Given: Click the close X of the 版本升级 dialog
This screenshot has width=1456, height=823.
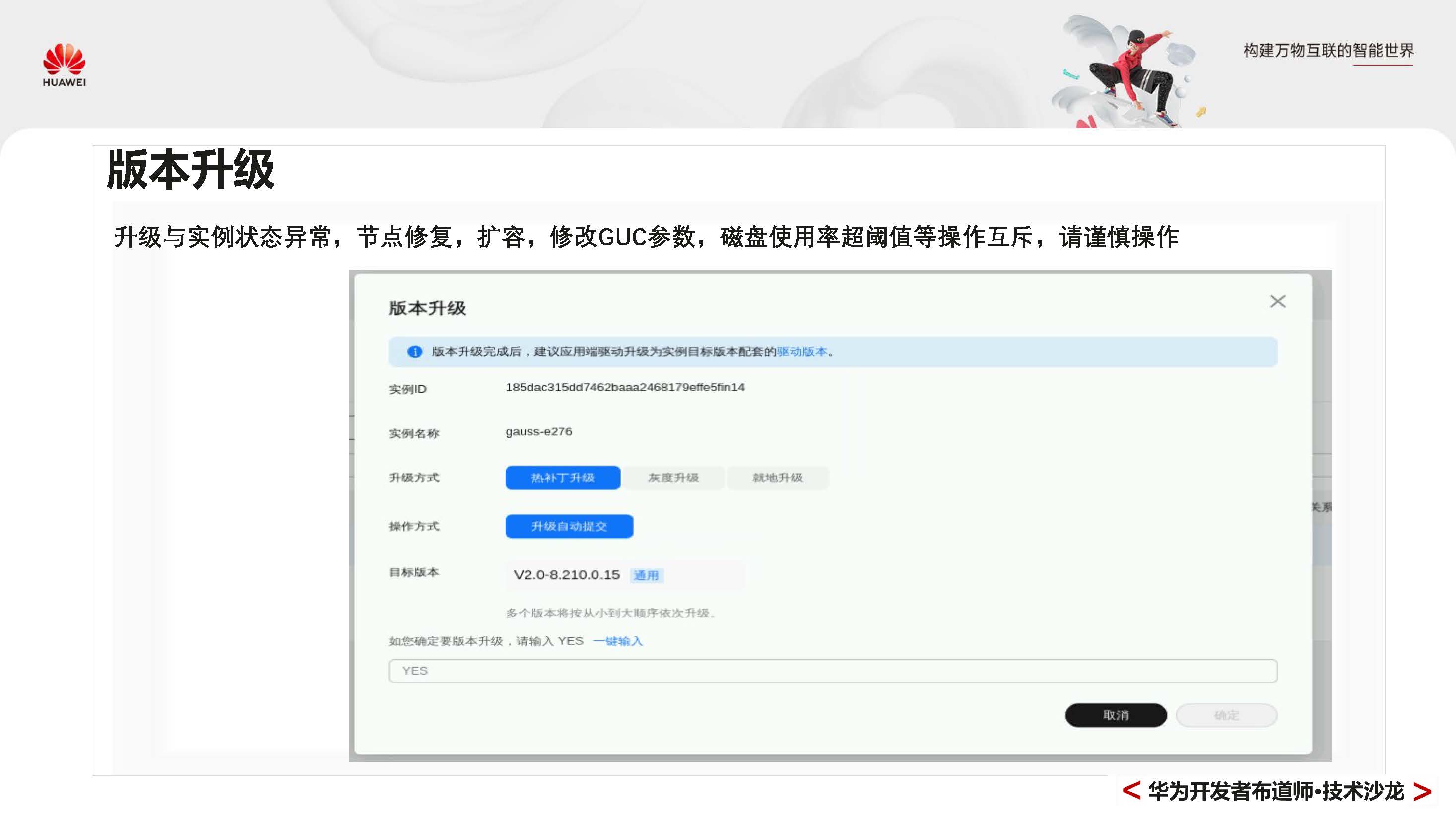Looking at the screenshot, I should point(1278,302).
